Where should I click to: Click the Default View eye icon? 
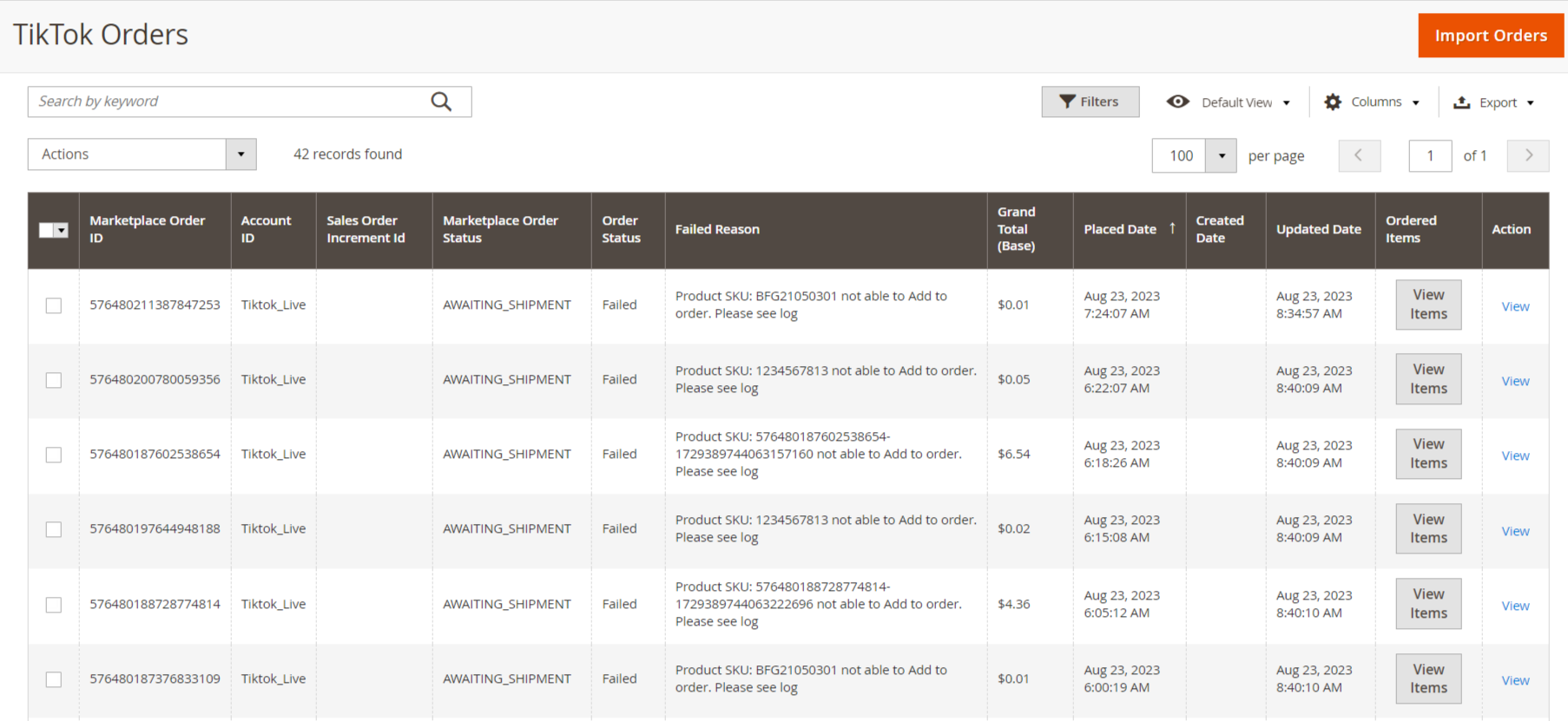1177,102
